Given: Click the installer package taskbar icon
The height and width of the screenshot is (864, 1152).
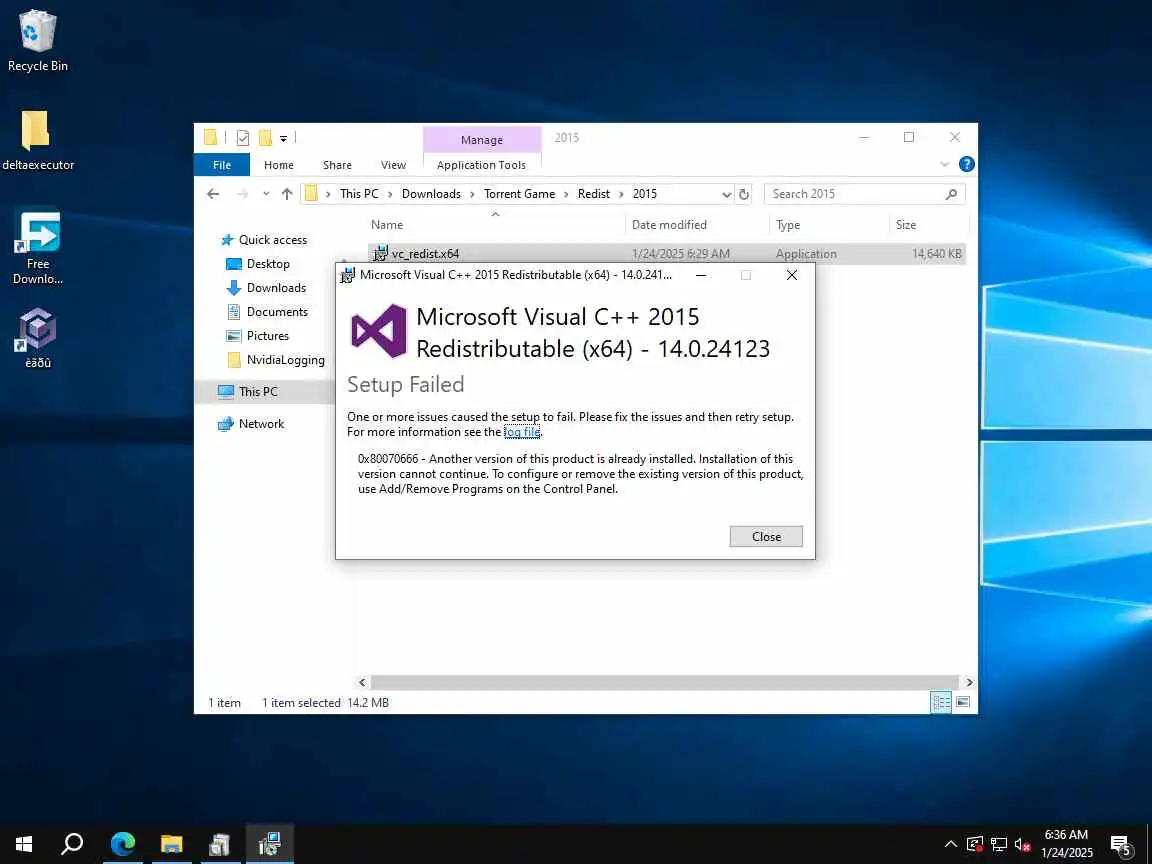Looking at the screenshot, I should pyautogui.click(x=219, y=843).
